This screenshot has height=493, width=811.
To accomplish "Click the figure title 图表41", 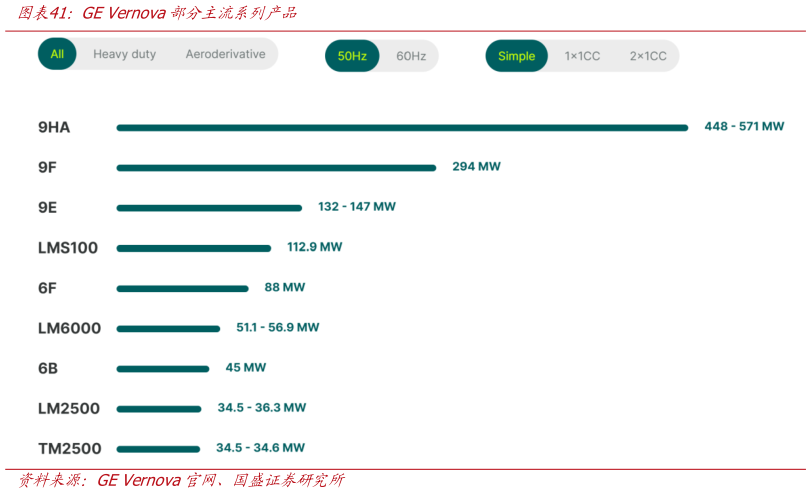I will [157, 13].
